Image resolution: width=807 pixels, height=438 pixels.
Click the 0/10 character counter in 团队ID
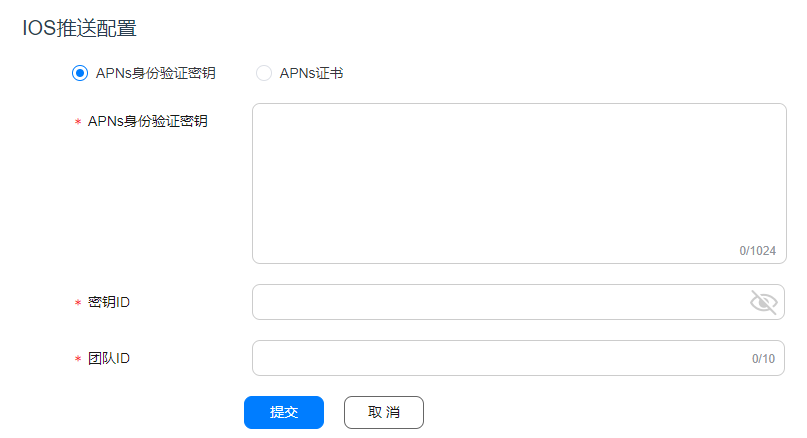763,359
